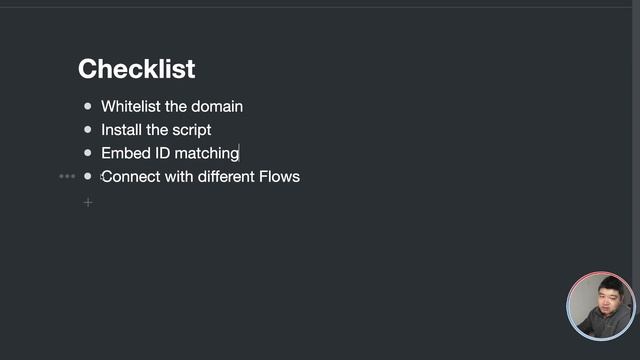Image resolution: width=640 pixels, height=360 pixels.
Task: Click the 'Install the script' list item text
Action: tap(156, 130)
